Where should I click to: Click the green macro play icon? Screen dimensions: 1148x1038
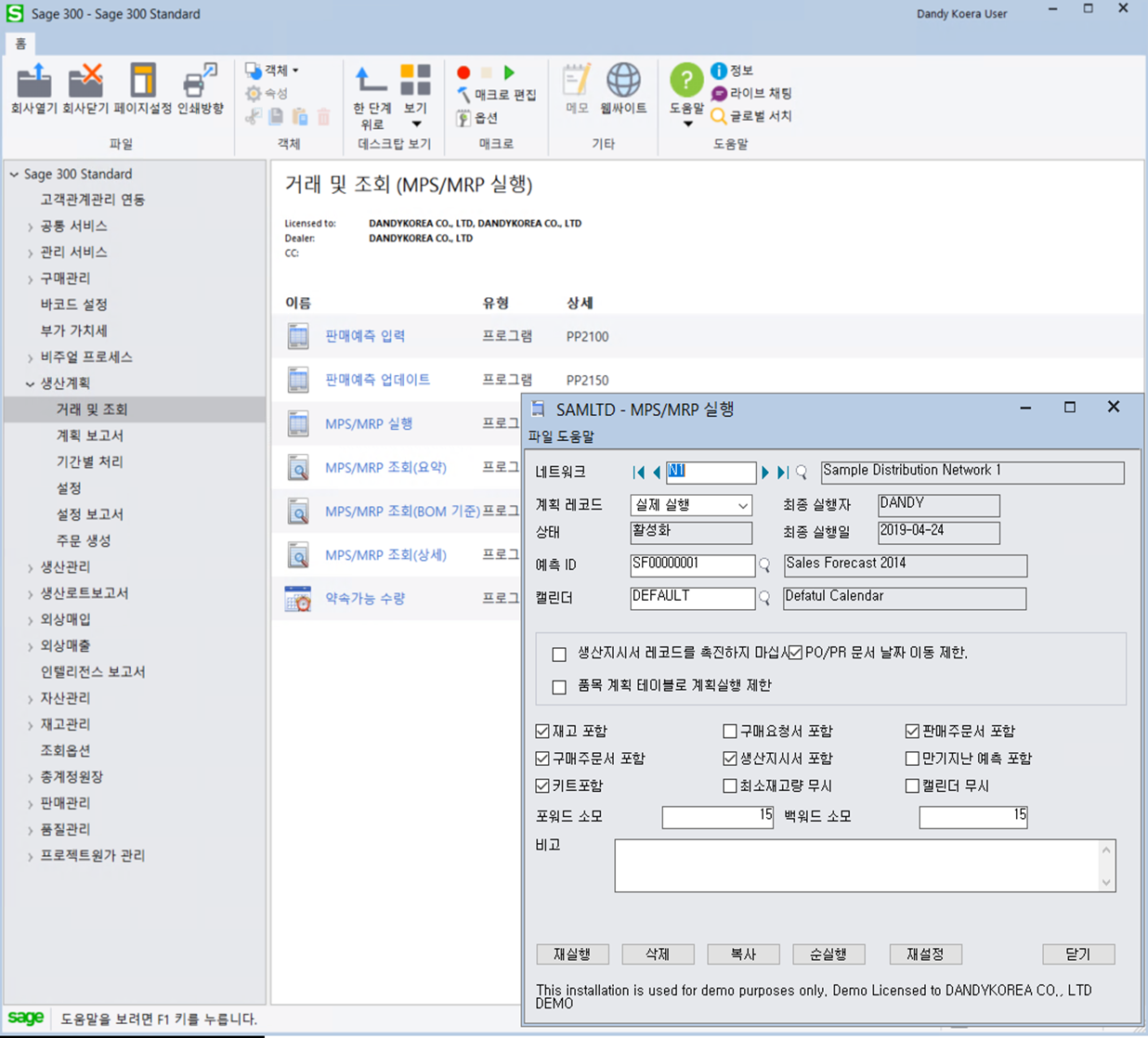(509, 72)
